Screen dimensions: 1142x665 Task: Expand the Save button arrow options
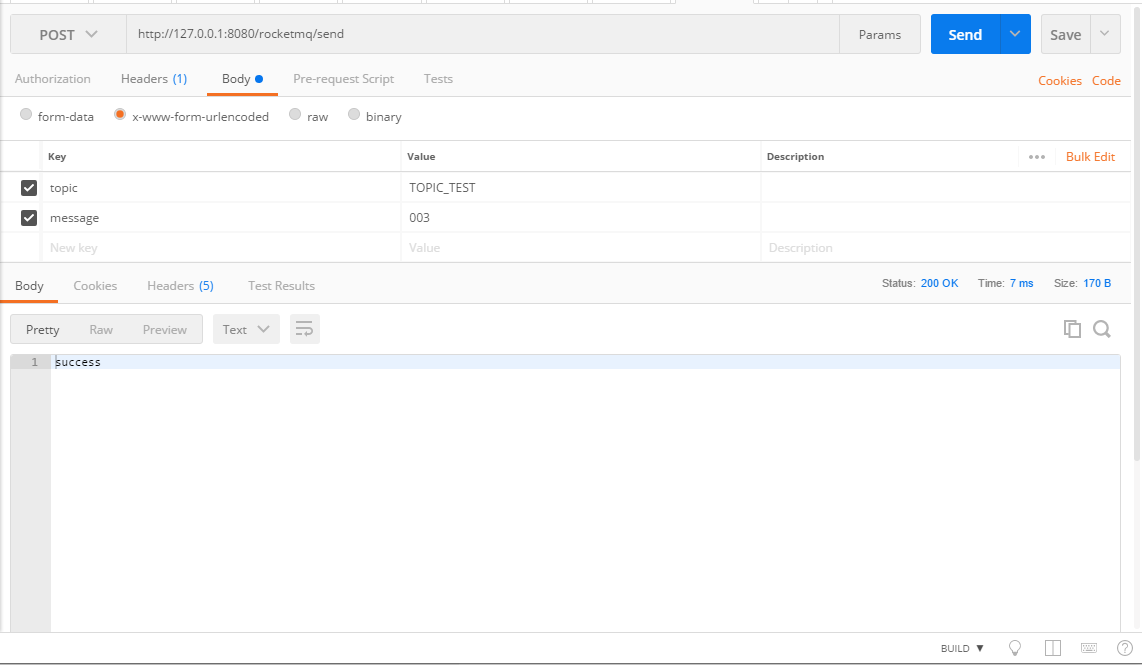pos(1105,34)
